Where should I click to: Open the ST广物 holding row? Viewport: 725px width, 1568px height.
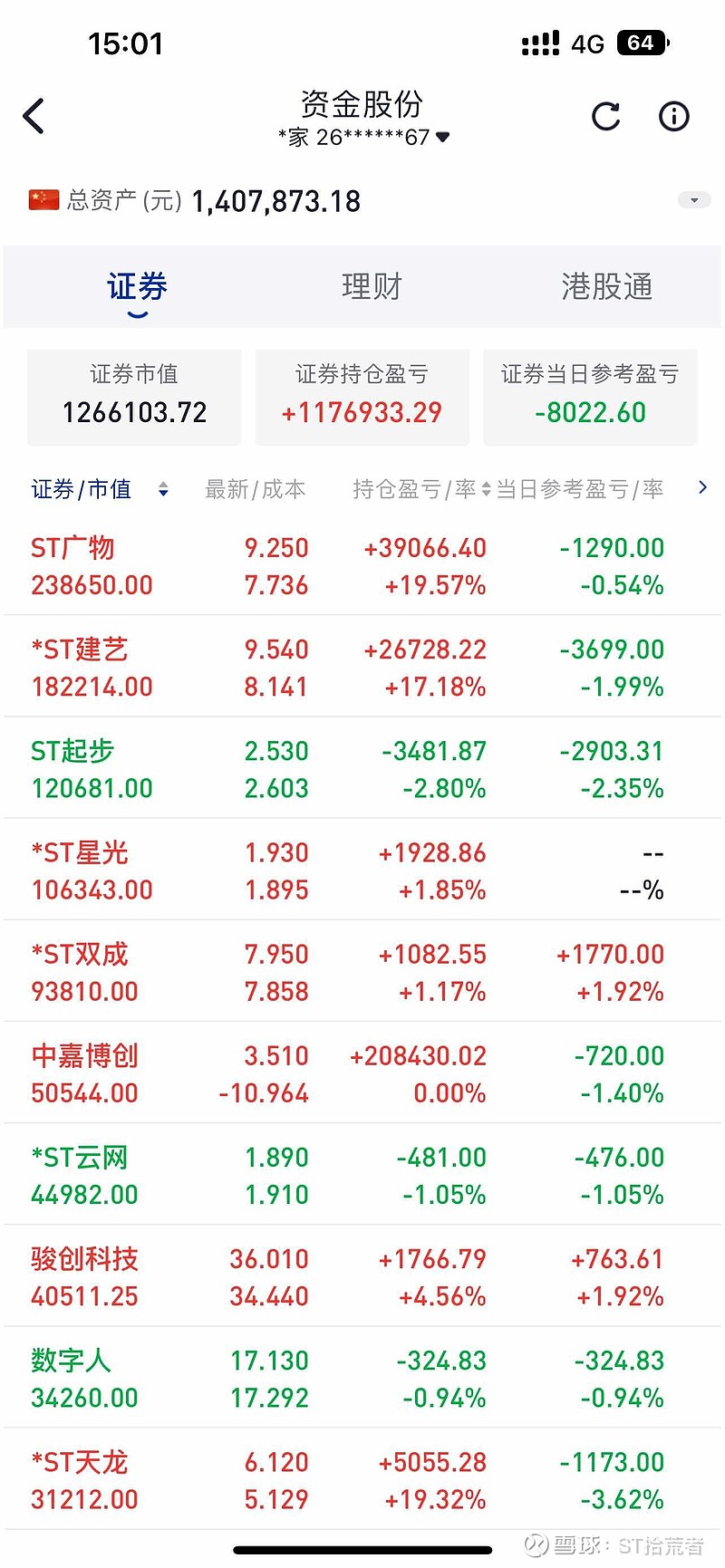[362, 566]
